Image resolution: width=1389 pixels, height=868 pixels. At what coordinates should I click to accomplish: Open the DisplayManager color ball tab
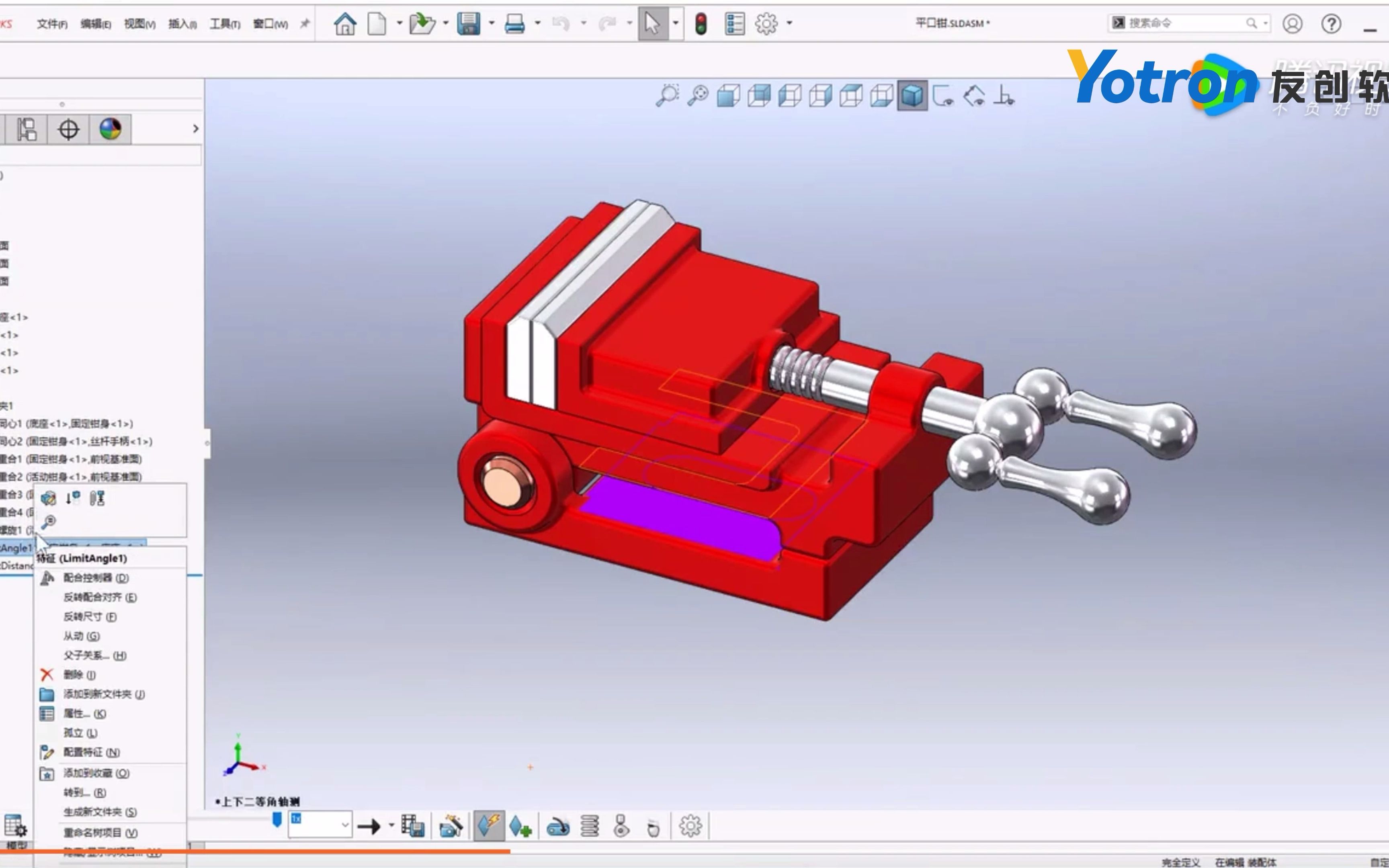point(110,129)
